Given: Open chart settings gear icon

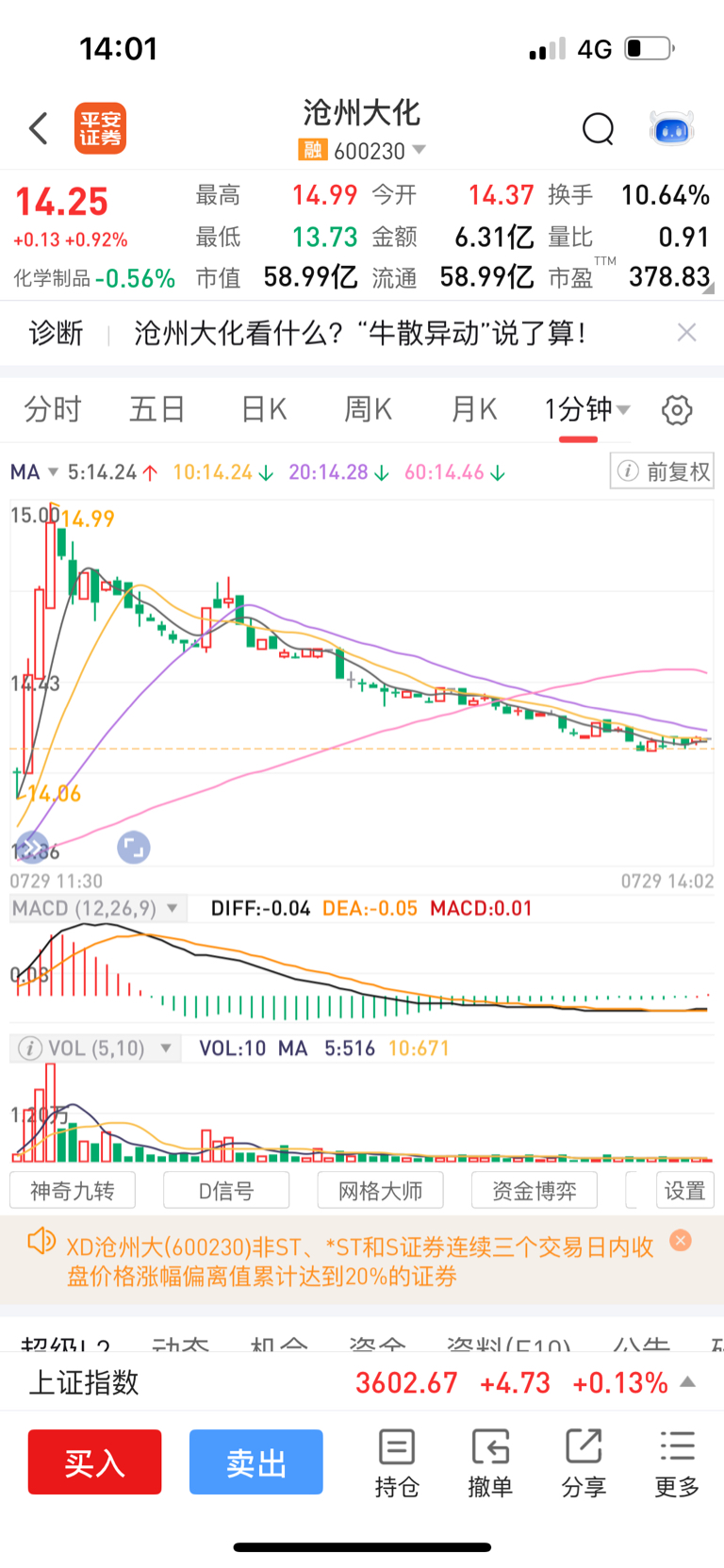Looking at the screenshot, I should 677,410.
